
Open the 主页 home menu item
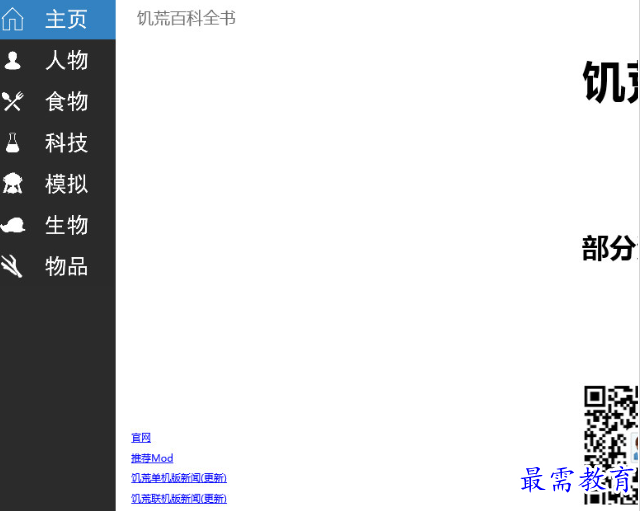pyautogui.click(x=58, y=20)
